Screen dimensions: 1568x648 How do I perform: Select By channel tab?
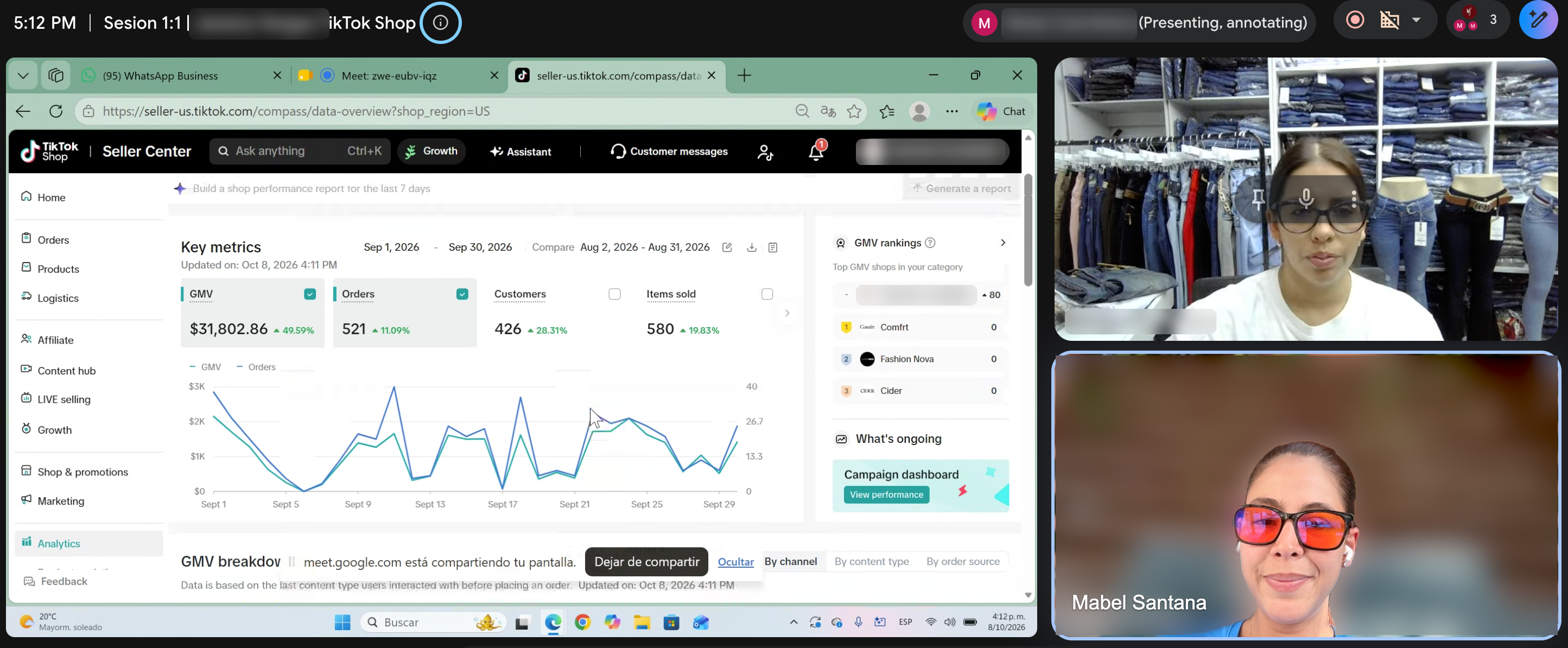(x=790, y=562)
